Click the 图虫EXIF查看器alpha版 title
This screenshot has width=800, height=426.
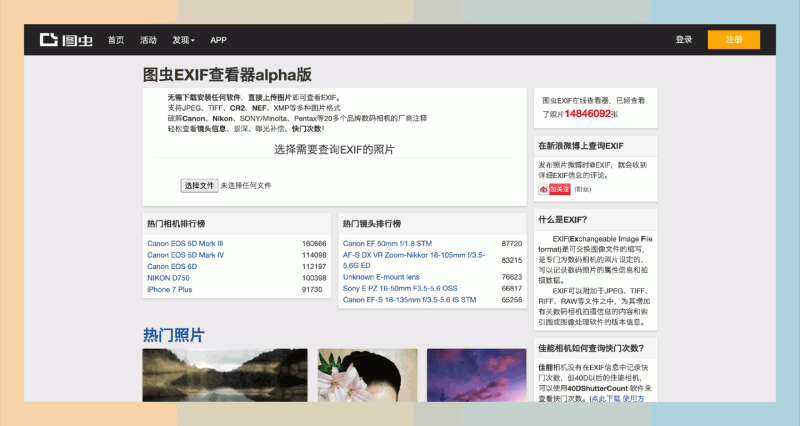(227, 74)
